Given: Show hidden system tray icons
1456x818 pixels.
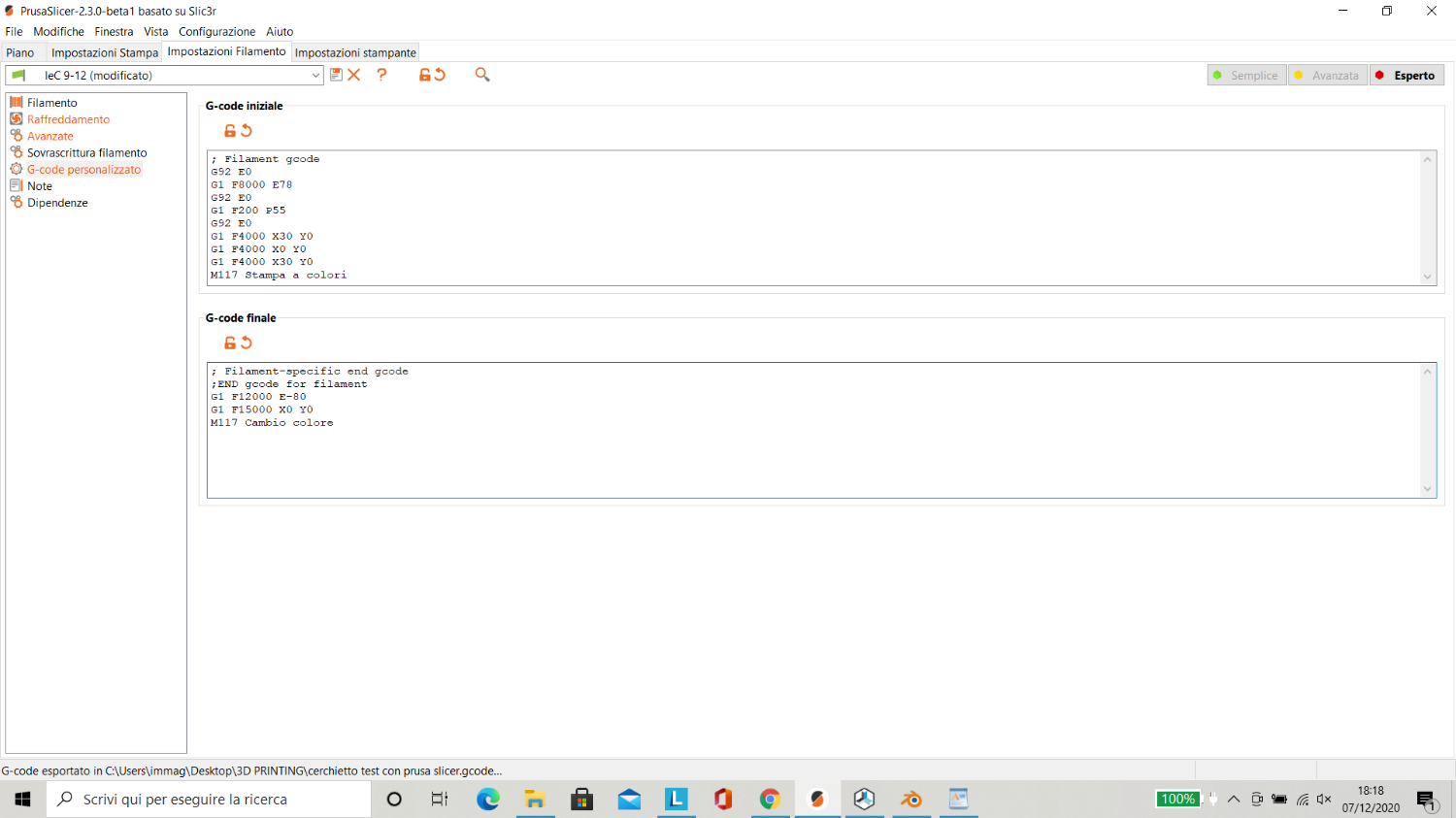Looking at the screenshot, I should [x=1234, y=800].
